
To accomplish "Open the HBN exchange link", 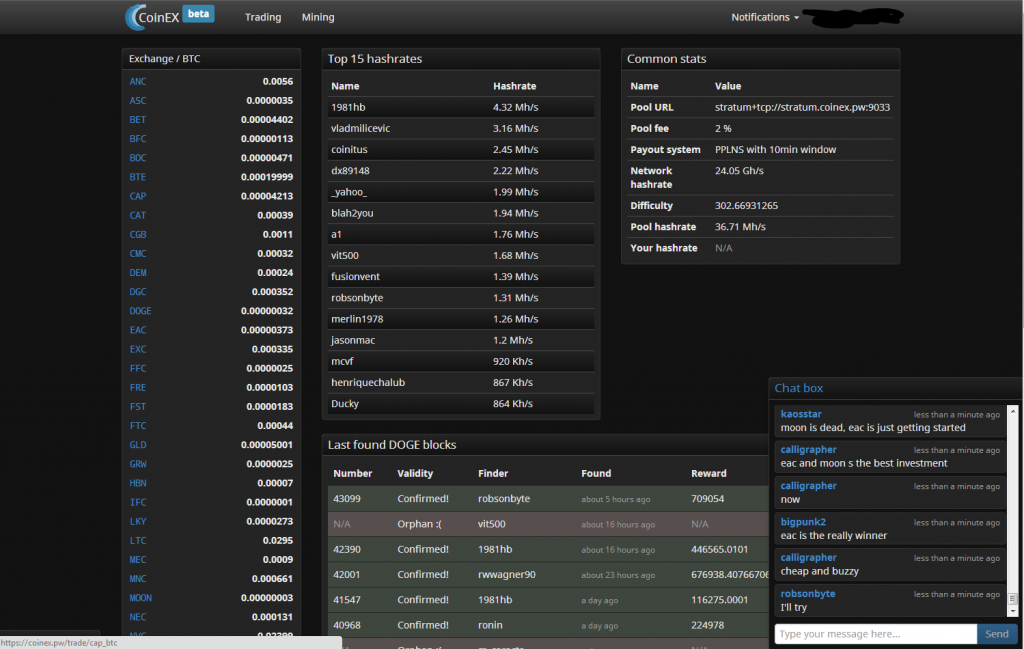I will click(138, 483).
